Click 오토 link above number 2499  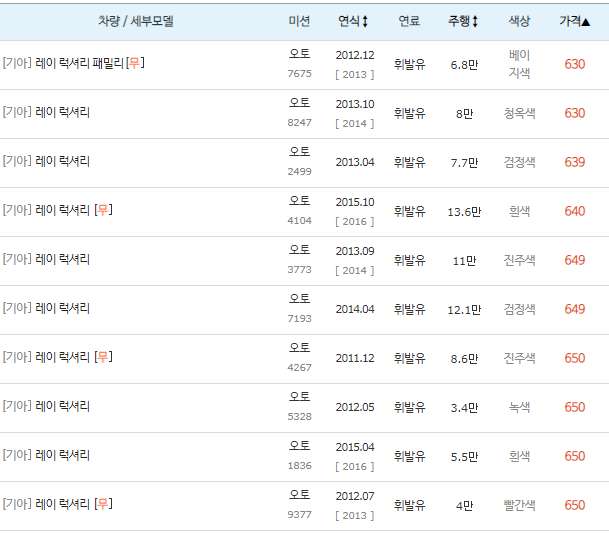pyautogui.click(x=299, y=151)
